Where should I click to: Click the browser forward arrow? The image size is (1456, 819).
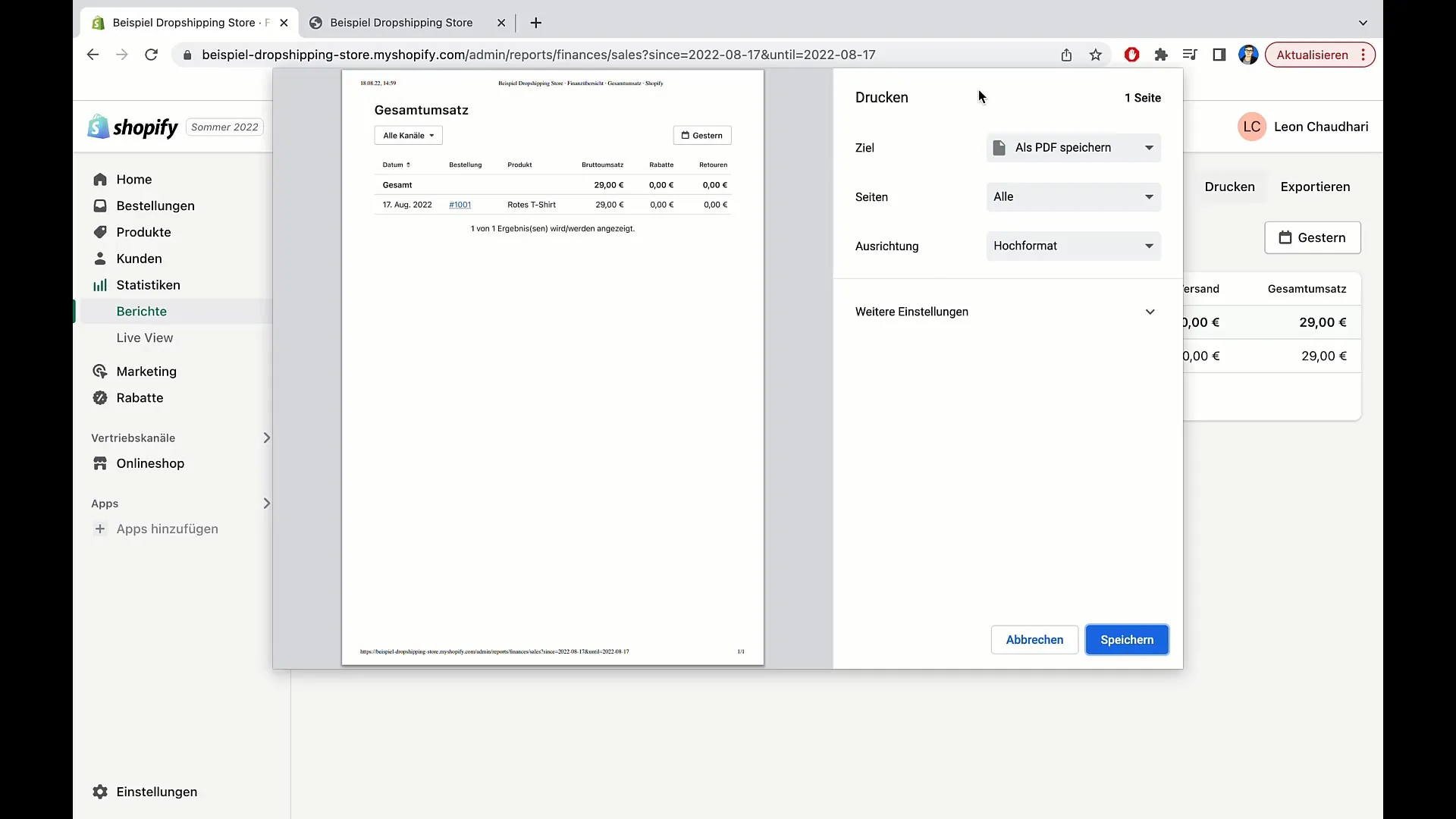coord(121,55)
